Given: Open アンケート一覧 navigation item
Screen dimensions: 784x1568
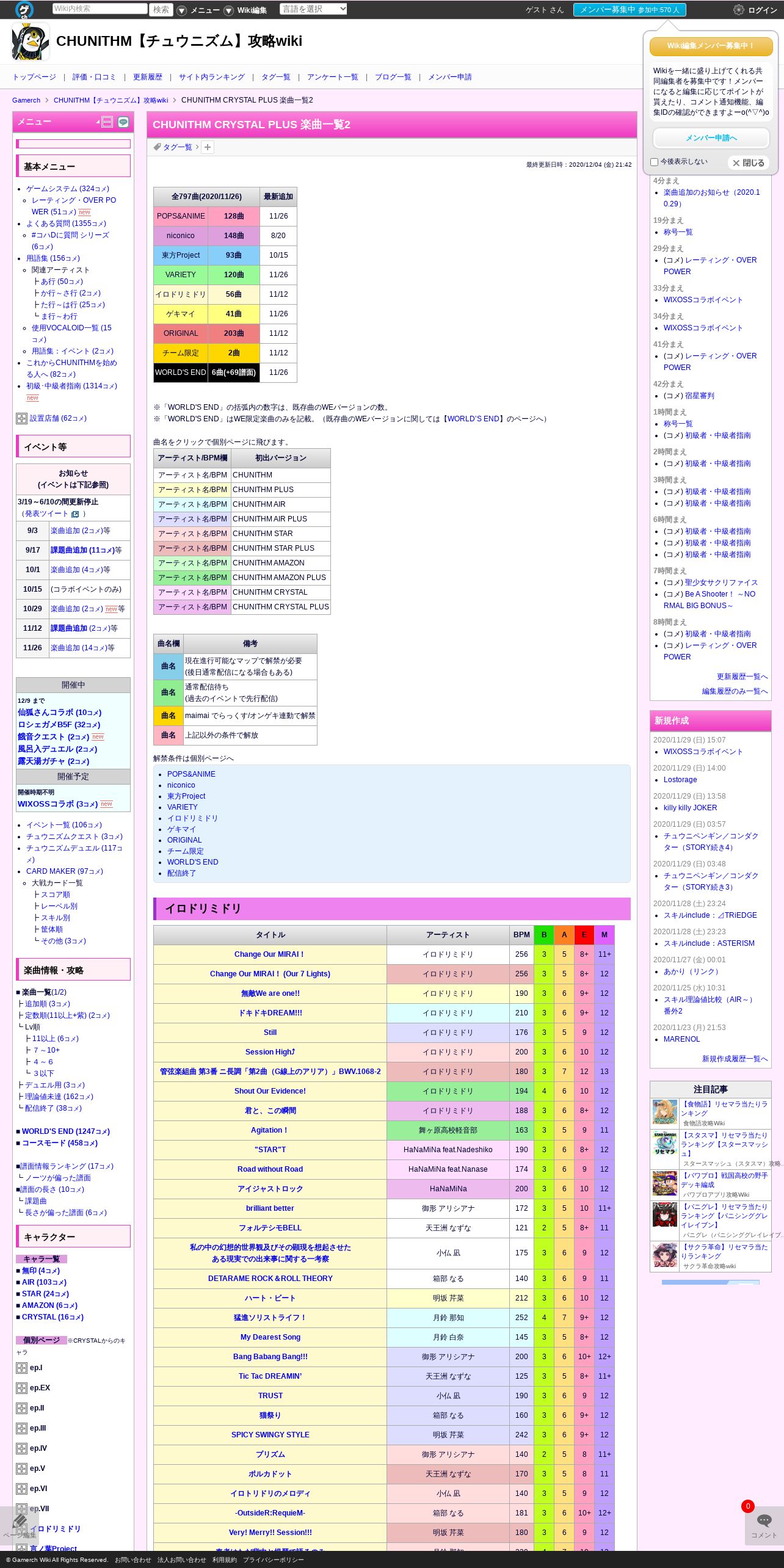Looking at the screenshot, I should 333,77.
